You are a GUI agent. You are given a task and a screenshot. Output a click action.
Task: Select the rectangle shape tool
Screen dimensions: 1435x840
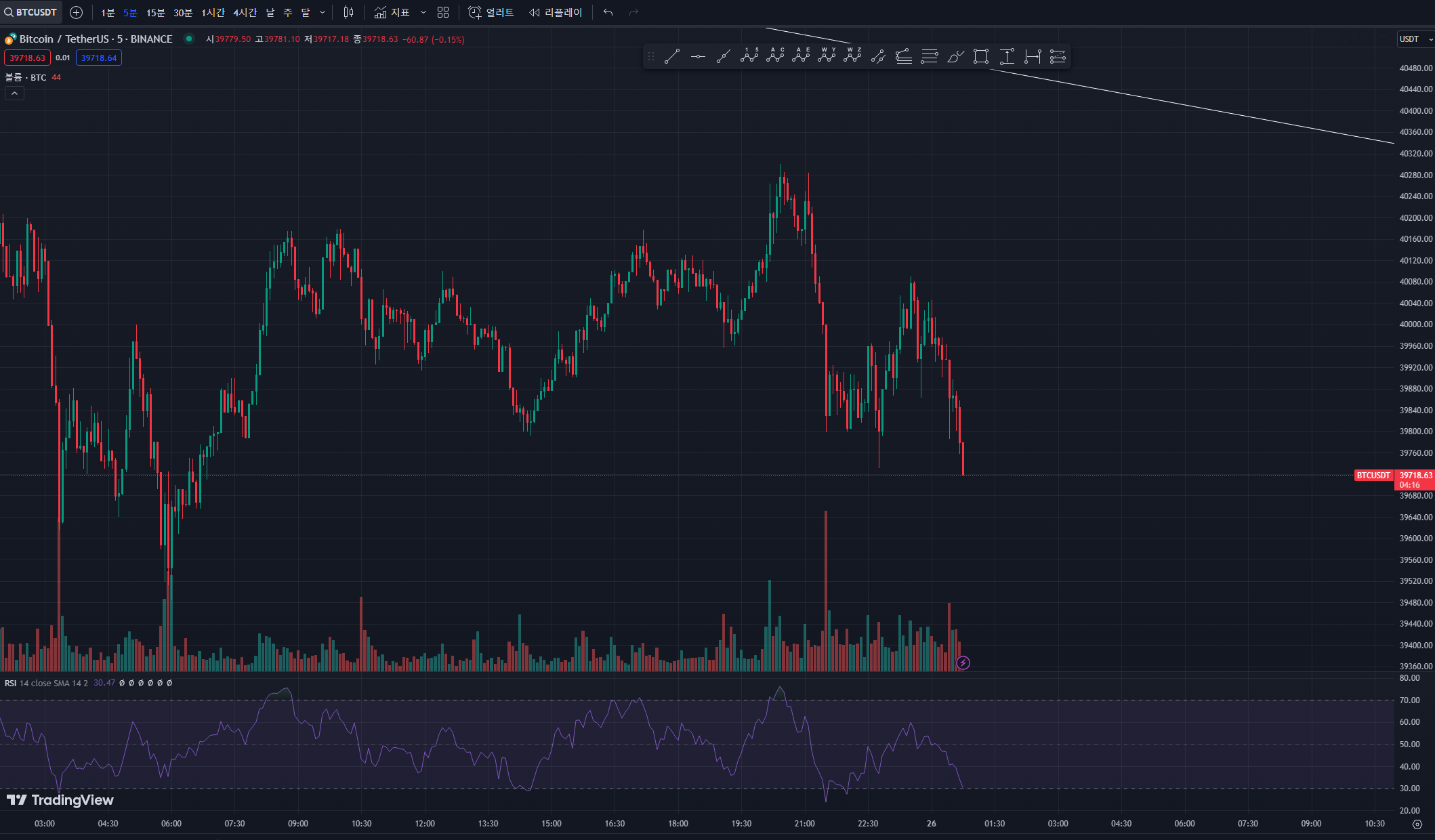click(980, 57)
